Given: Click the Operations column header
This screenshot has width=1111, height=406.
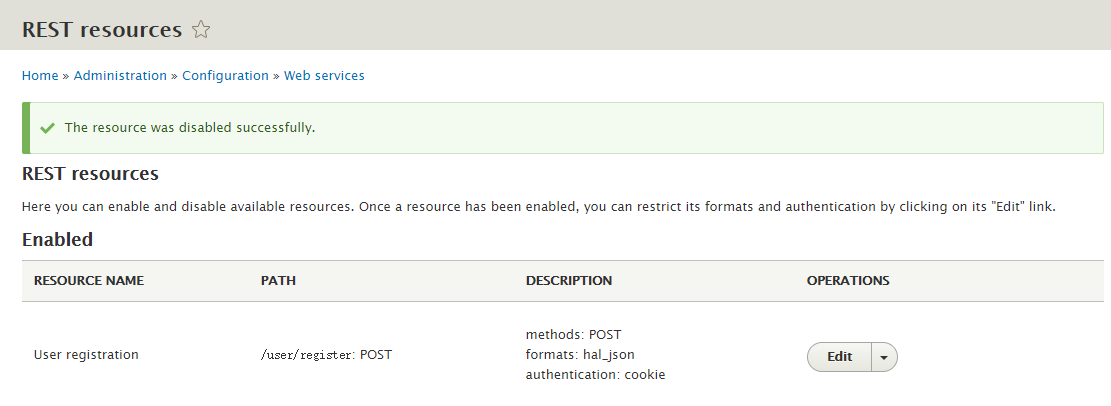Looking at the screenshot, I should (x=848, y=281).
